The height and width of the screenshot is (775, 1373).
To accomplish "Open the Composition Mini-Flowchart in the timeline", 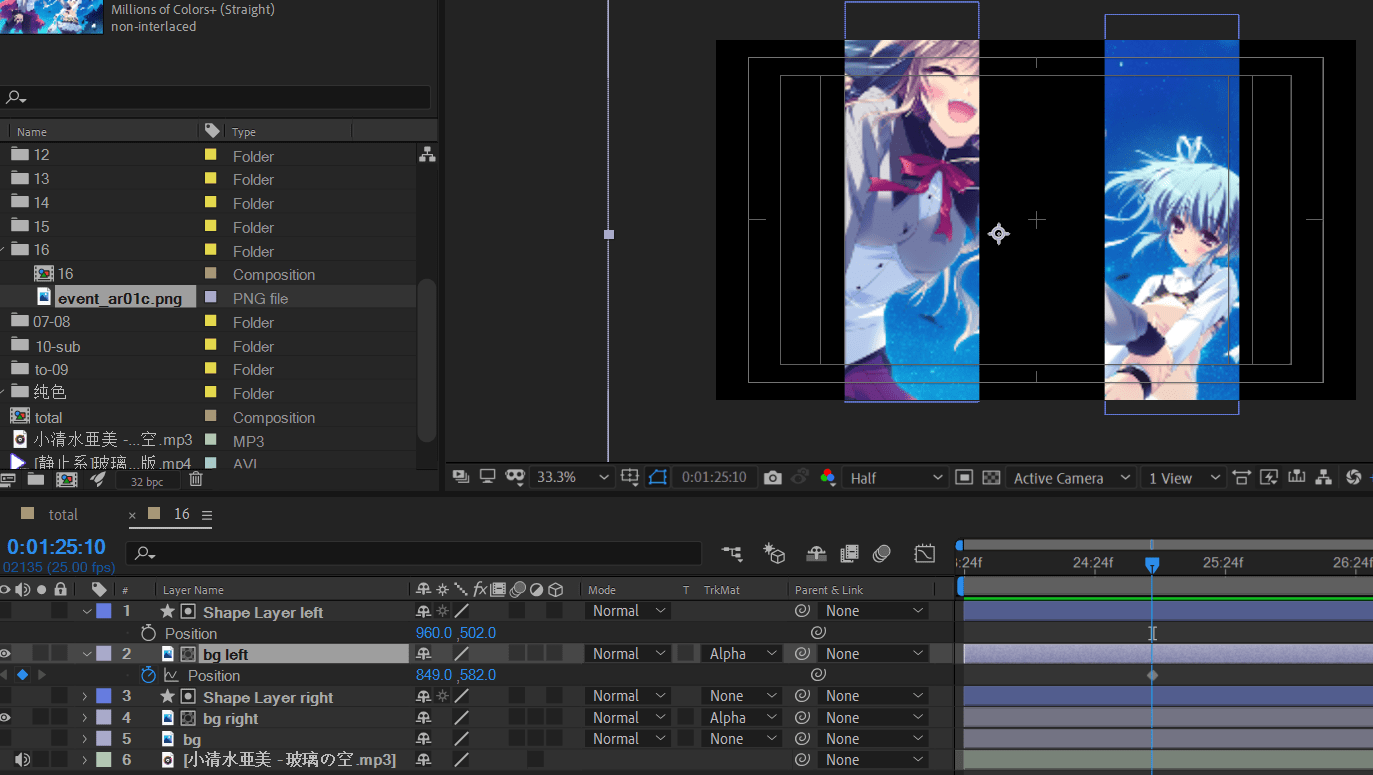I will click(x=733, y=553).
